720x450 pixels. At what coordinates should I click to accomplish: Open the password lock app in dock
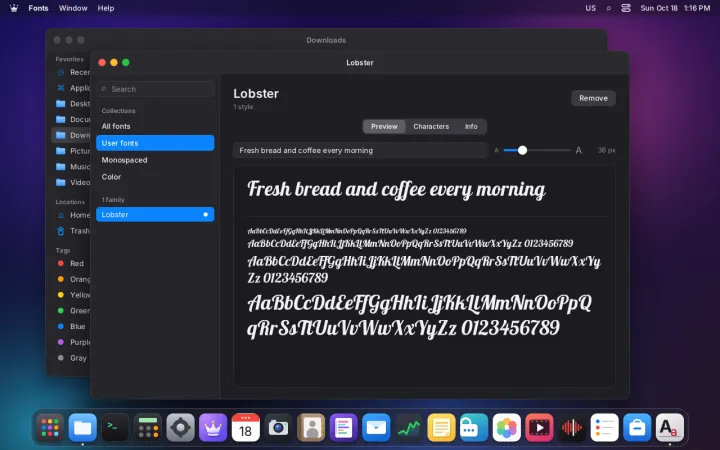[474, 428]
